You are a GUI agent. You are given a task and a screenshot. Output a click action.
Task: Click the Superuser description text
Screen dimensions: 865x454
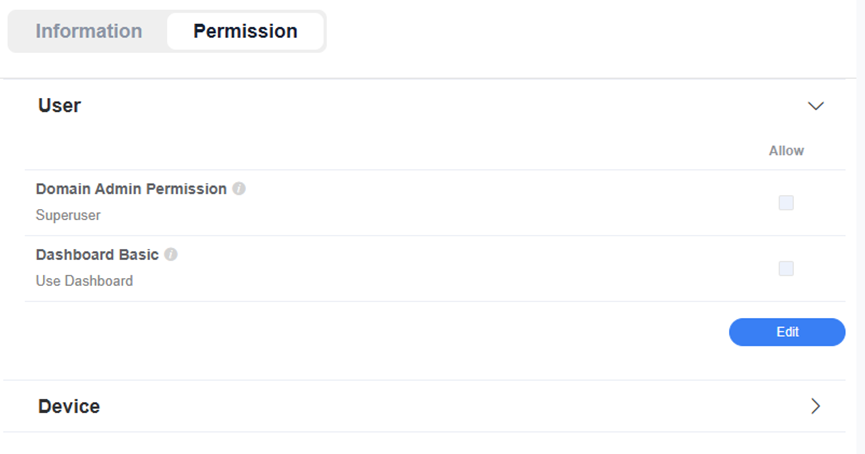pos(68,215)
